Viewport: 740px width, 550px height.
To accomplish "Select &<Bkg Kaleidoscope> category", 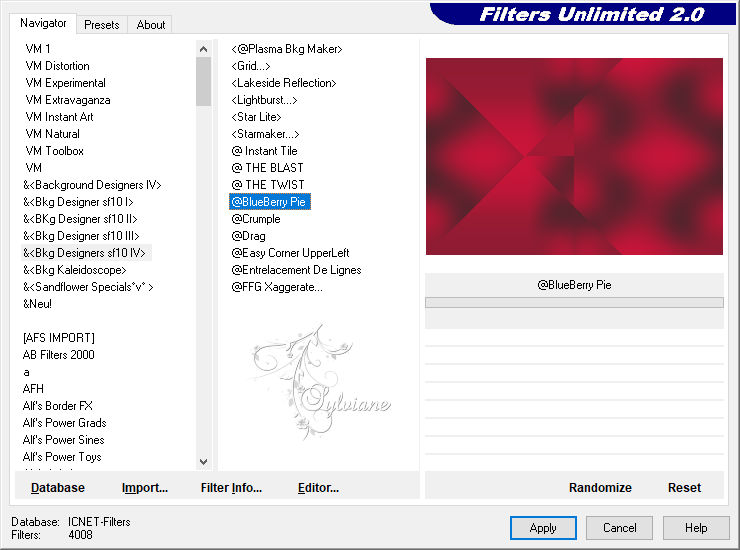I will (75, 270).
